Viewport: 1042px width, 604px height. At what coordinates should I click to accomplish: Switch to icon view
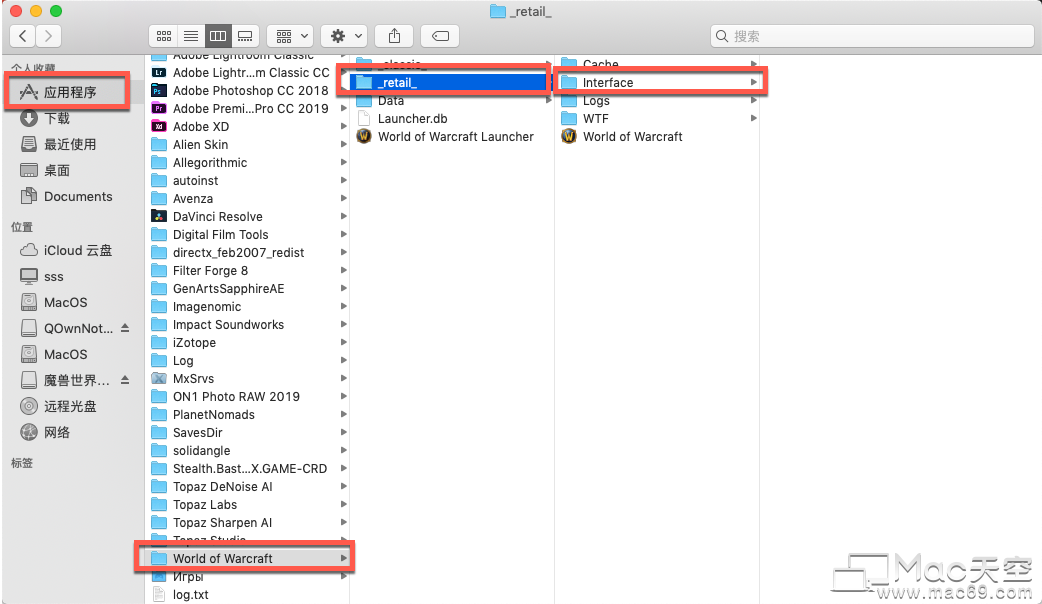pyautogui.click(x=164, y=36)
